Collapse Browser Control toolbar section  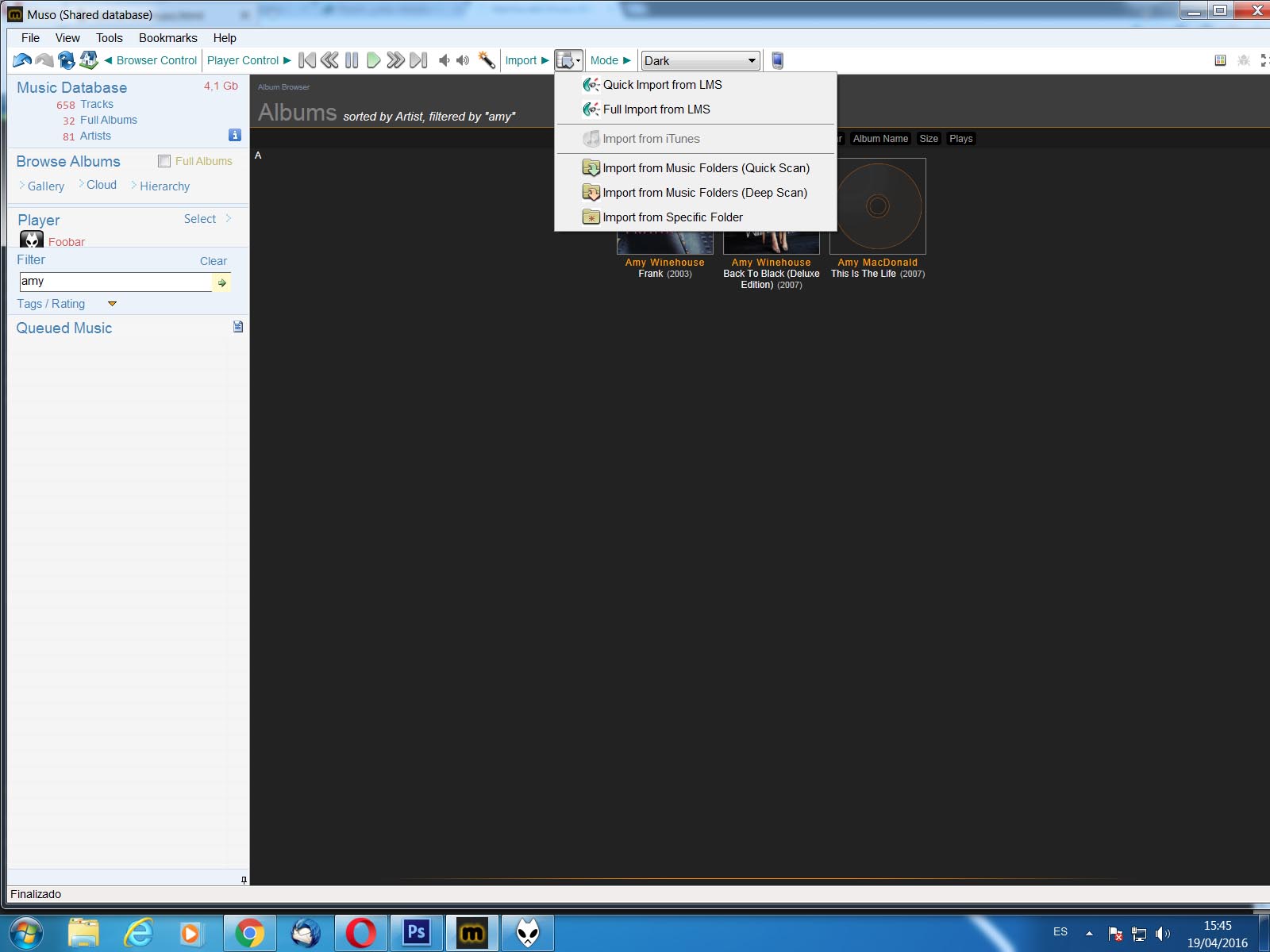151,60
